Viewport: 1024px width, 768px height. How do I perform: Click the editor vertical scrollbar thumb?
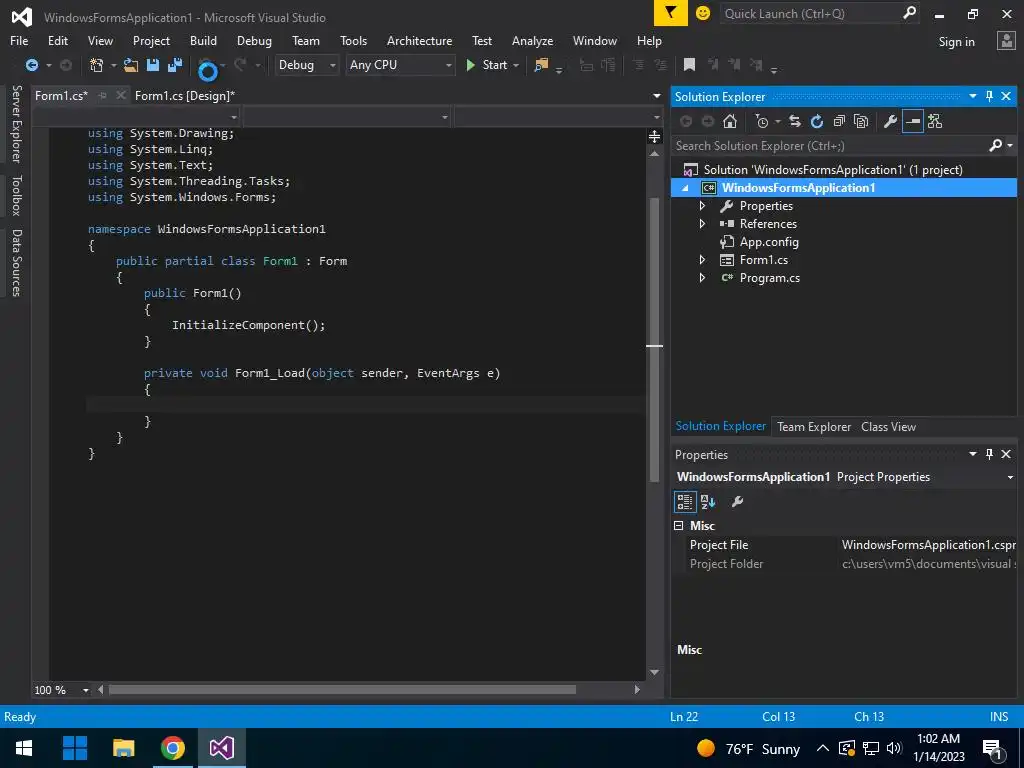(654, 340)
